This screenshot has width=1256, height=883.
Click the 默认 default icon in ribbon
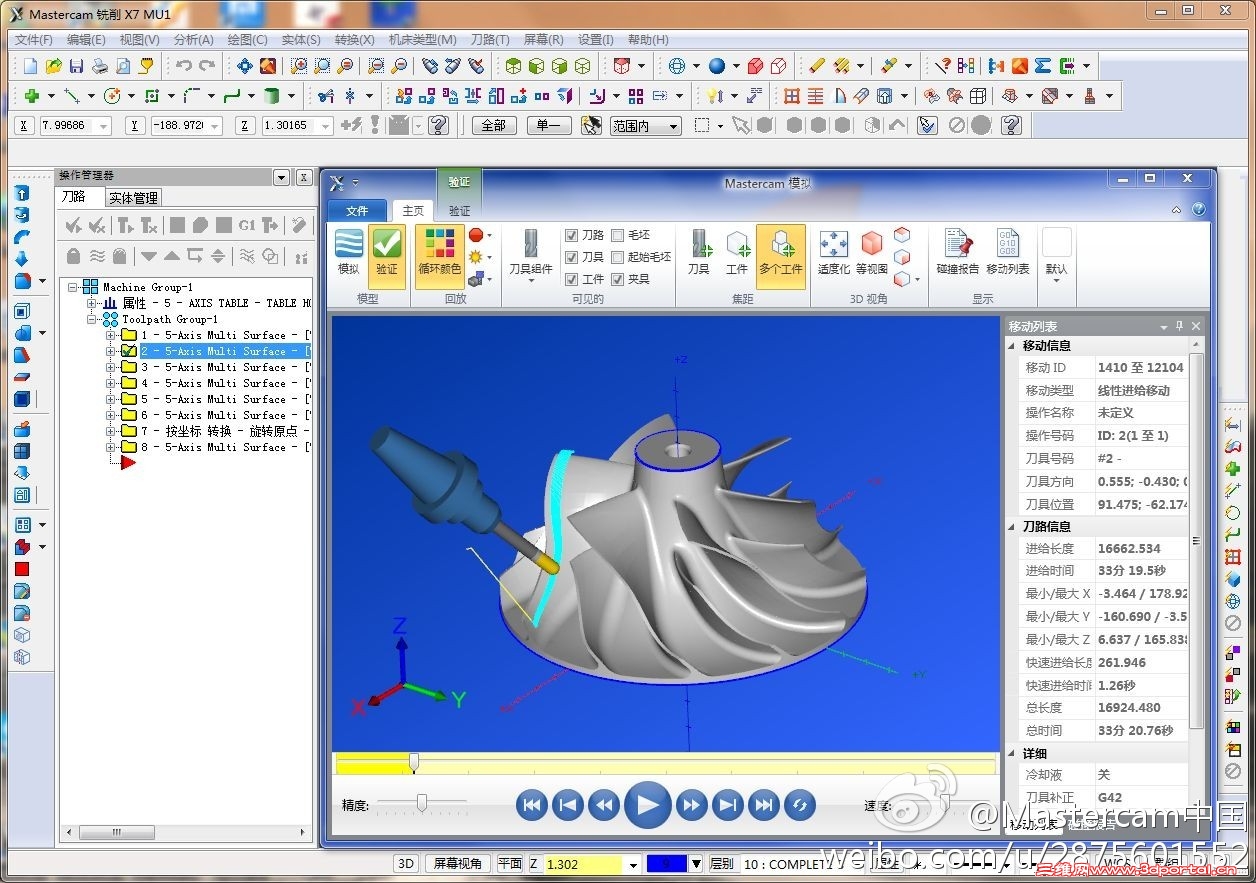pyautogui.click(x=1057, y=254)
